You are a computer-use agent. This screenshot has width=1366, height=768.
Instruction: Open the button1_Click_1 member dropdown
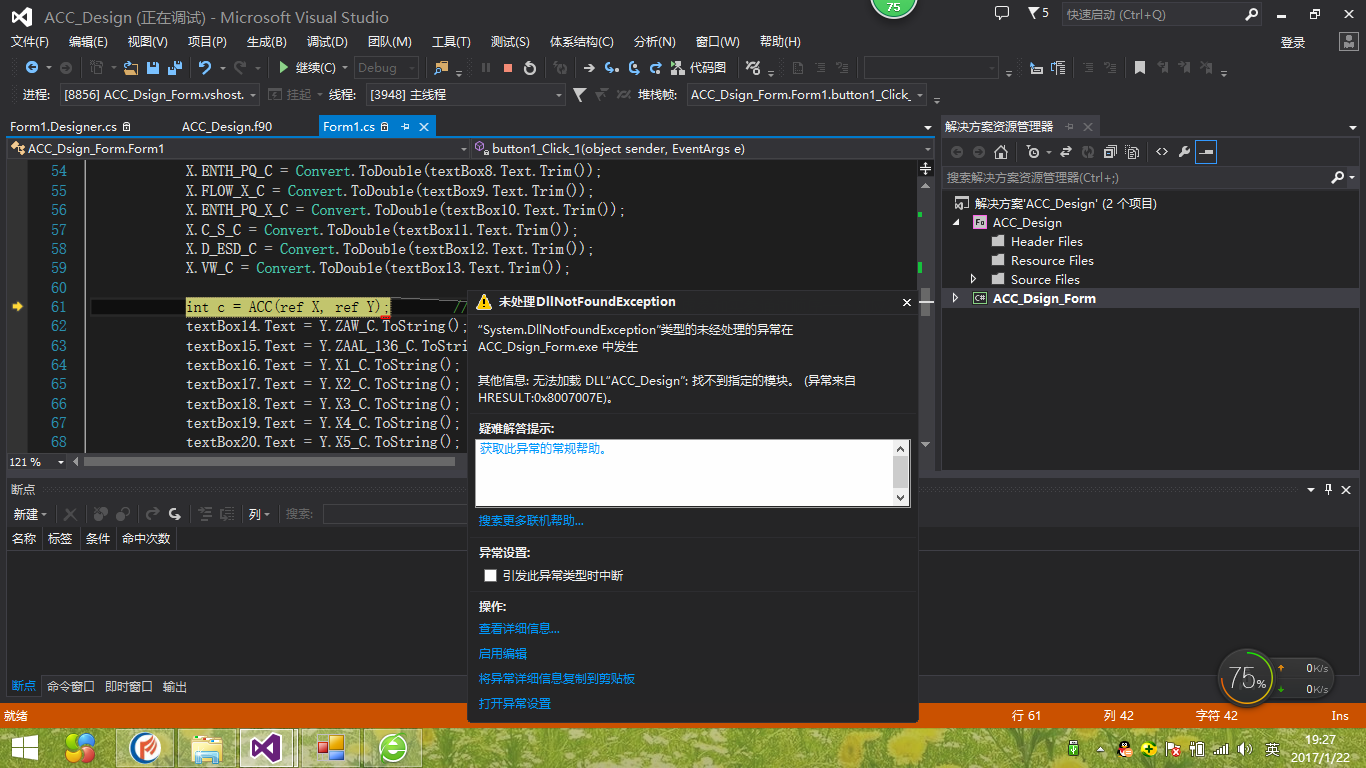pyautogui.click(x=701, y=148)
